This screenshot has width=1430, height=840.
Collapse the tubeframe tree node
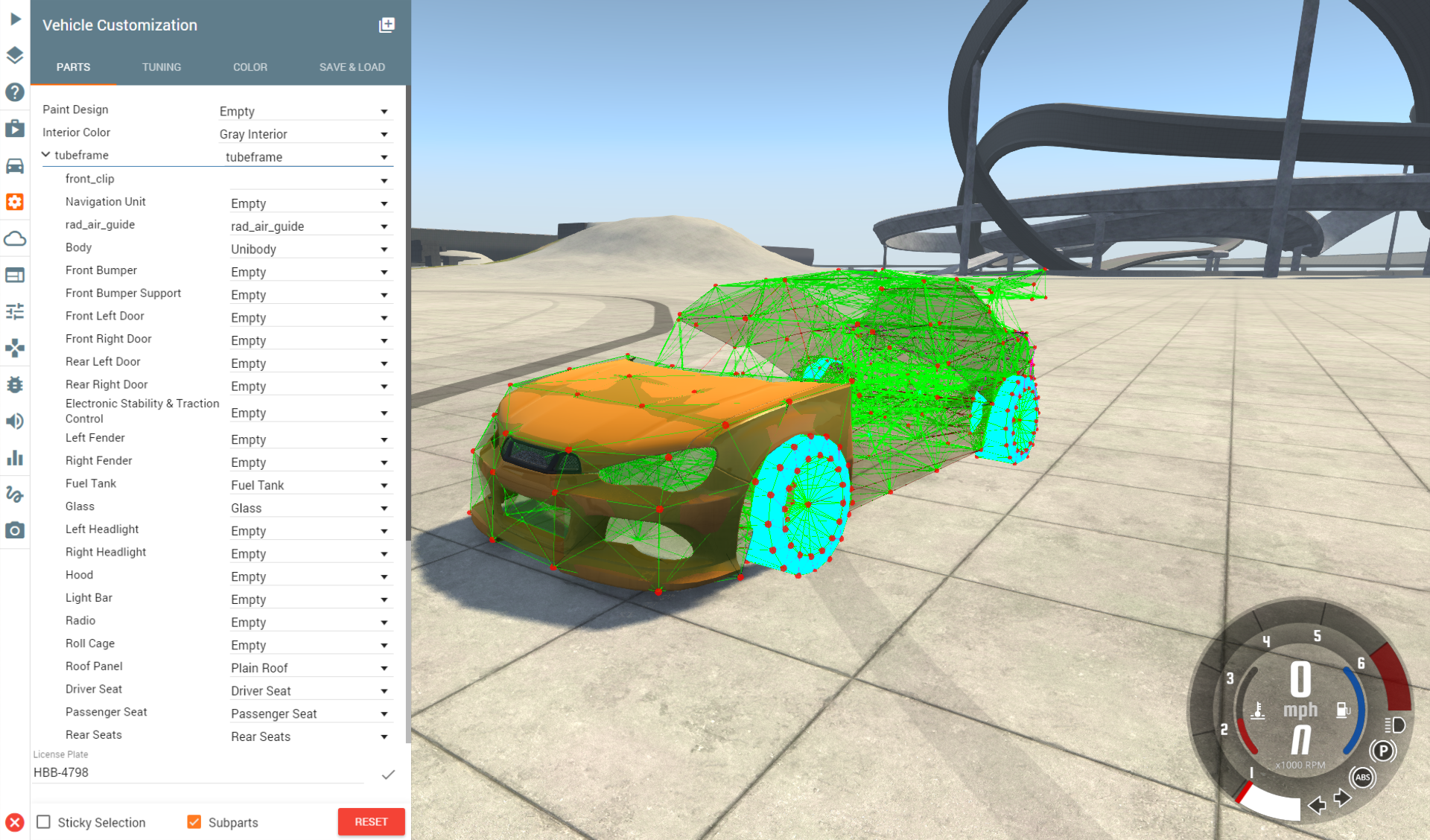pos(46,155)
